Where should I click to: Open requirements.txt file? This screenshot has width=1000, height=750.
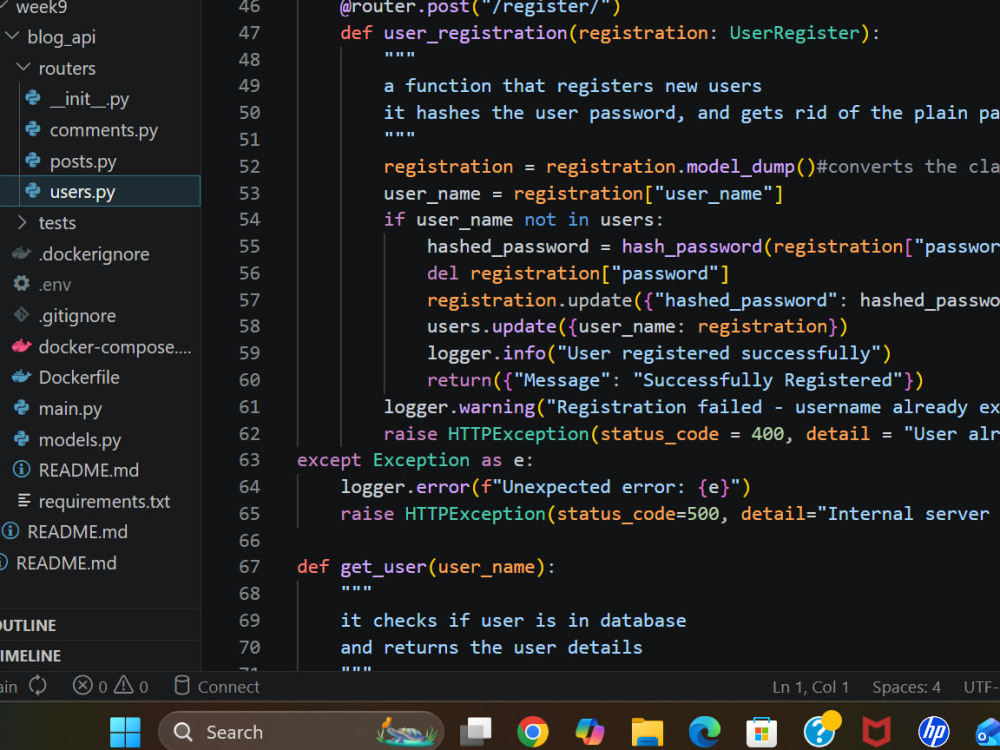pyautogui.click(x=104, y=501)
